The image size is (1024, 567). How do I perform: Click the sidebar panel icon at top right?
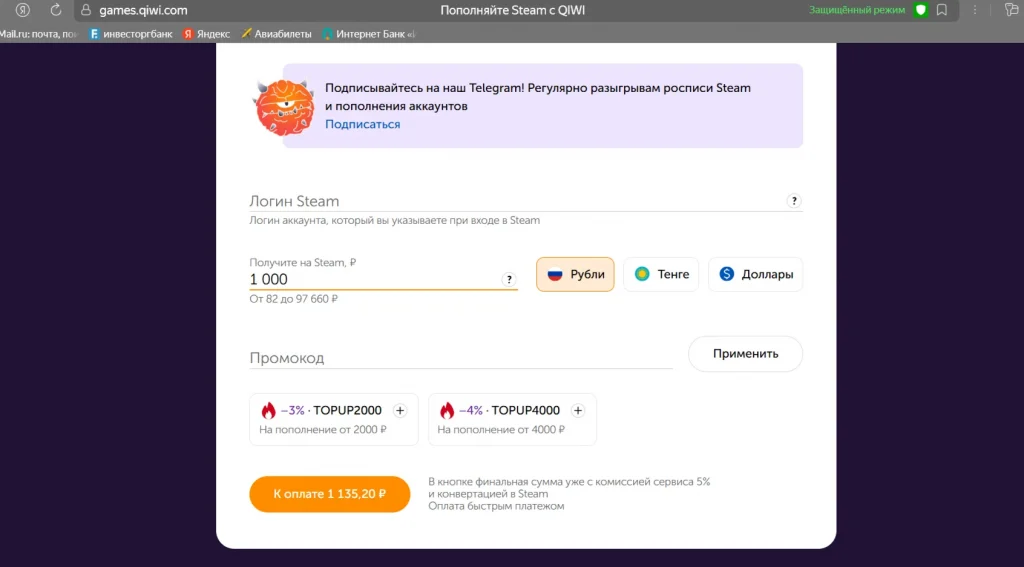click(x=1012, y=10)
